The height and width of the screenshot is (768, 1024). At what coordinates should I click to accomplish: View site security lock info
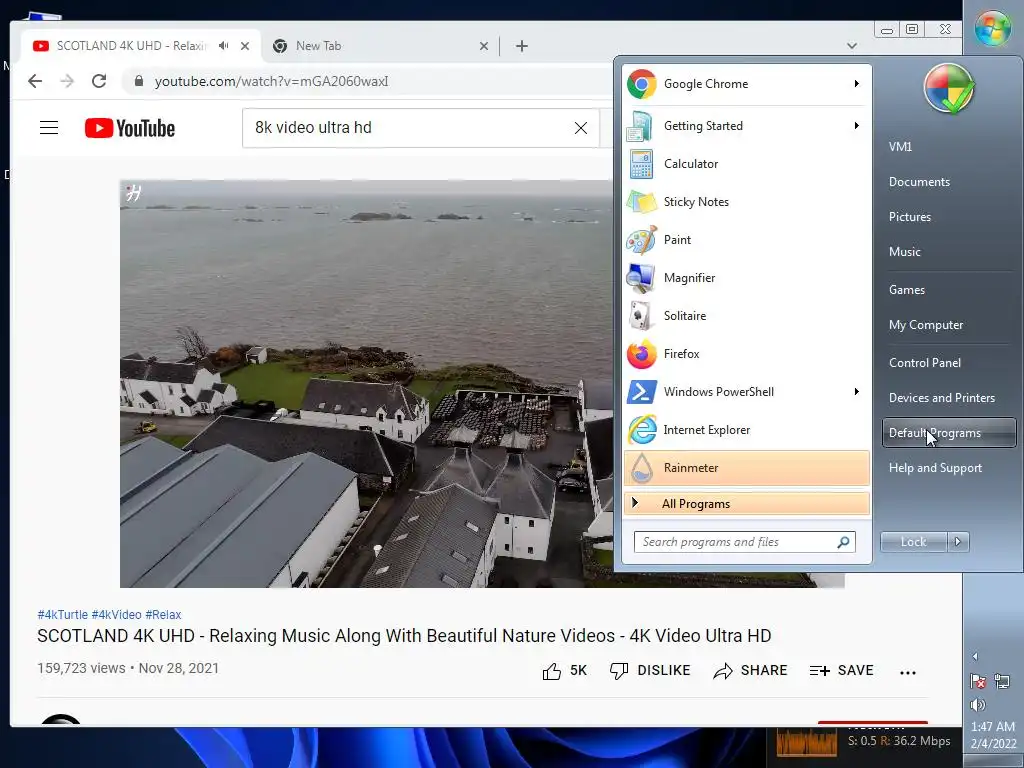click(x=138, y=81)
